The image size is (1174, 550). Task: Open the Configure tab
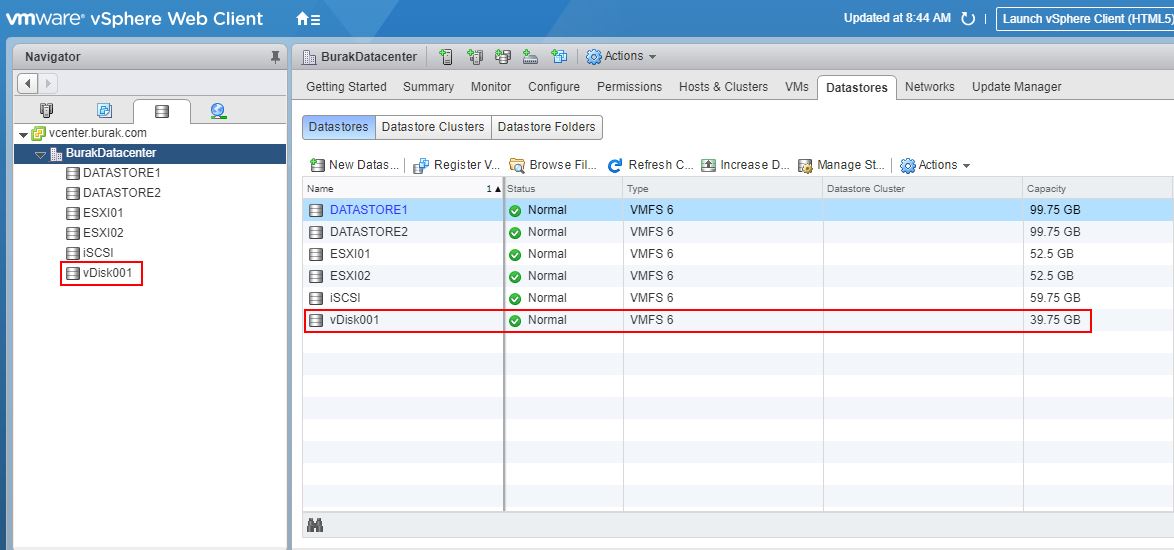pyautogui.click(x=554, y=87)
